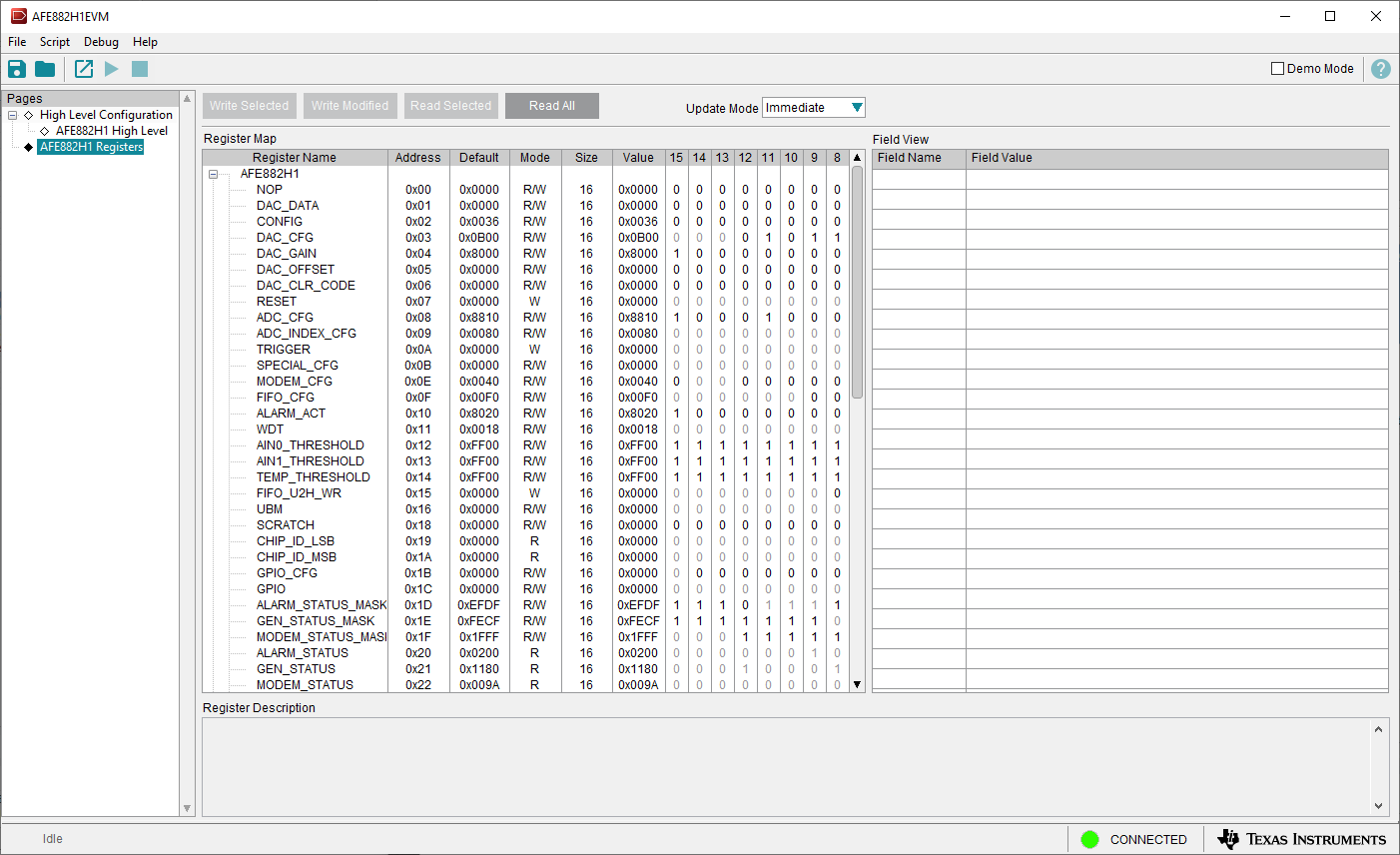Viewport: 1400px width, 855px height.
Task: Select the SCRATCH register
Action: click(x=286, y=525)
